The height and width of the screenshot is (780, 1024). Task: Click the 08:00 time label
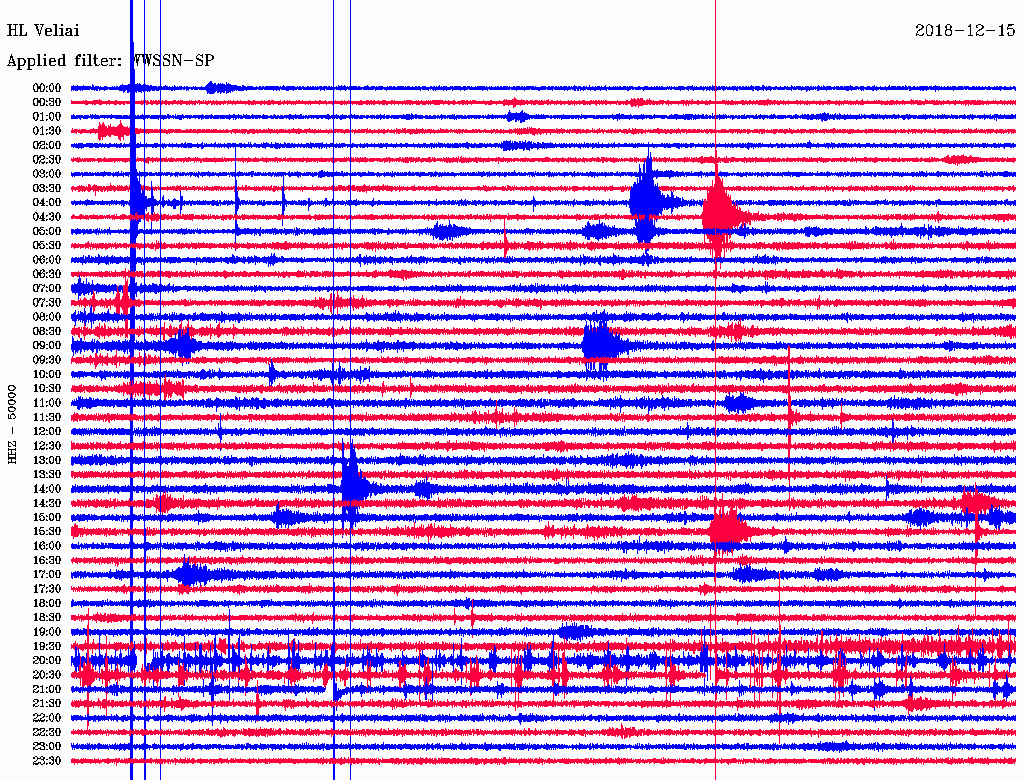(47, 317)
